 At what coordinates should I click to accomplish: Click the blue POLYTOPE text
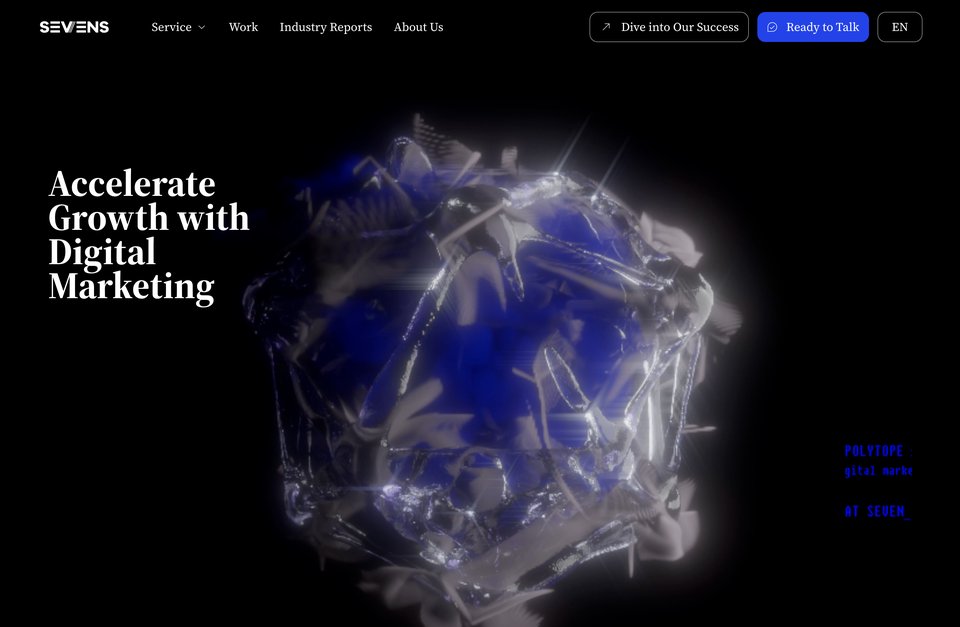(874, 451)
